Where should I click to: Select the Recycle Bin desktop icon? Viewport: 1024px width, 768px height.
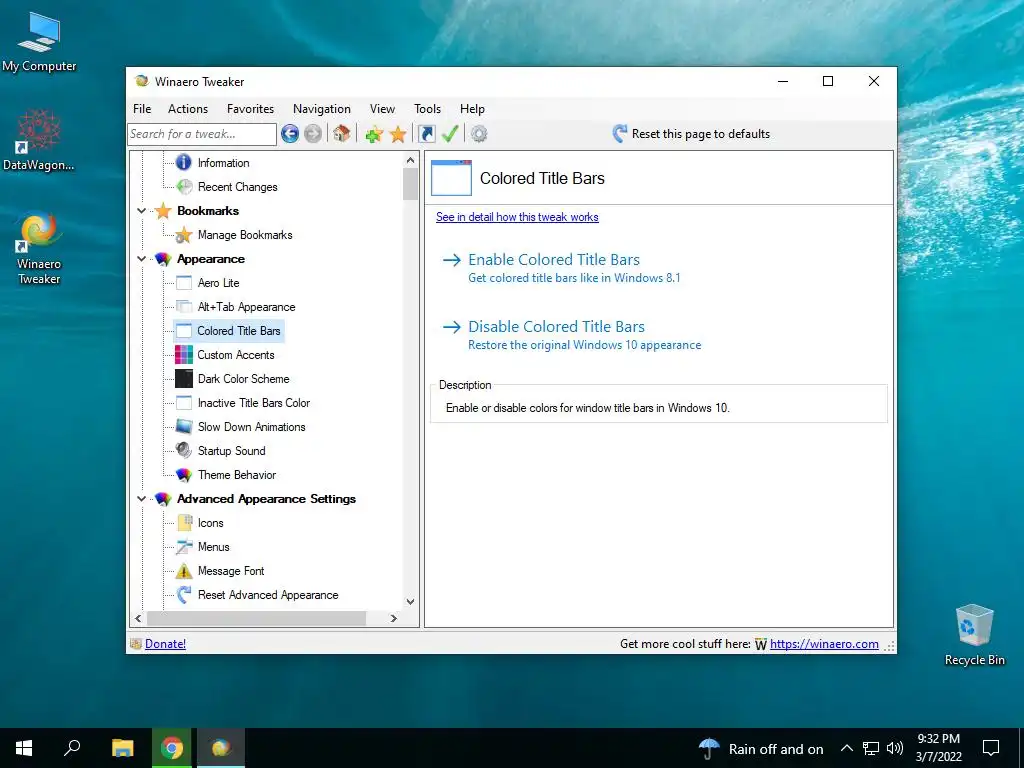(974, 635)
